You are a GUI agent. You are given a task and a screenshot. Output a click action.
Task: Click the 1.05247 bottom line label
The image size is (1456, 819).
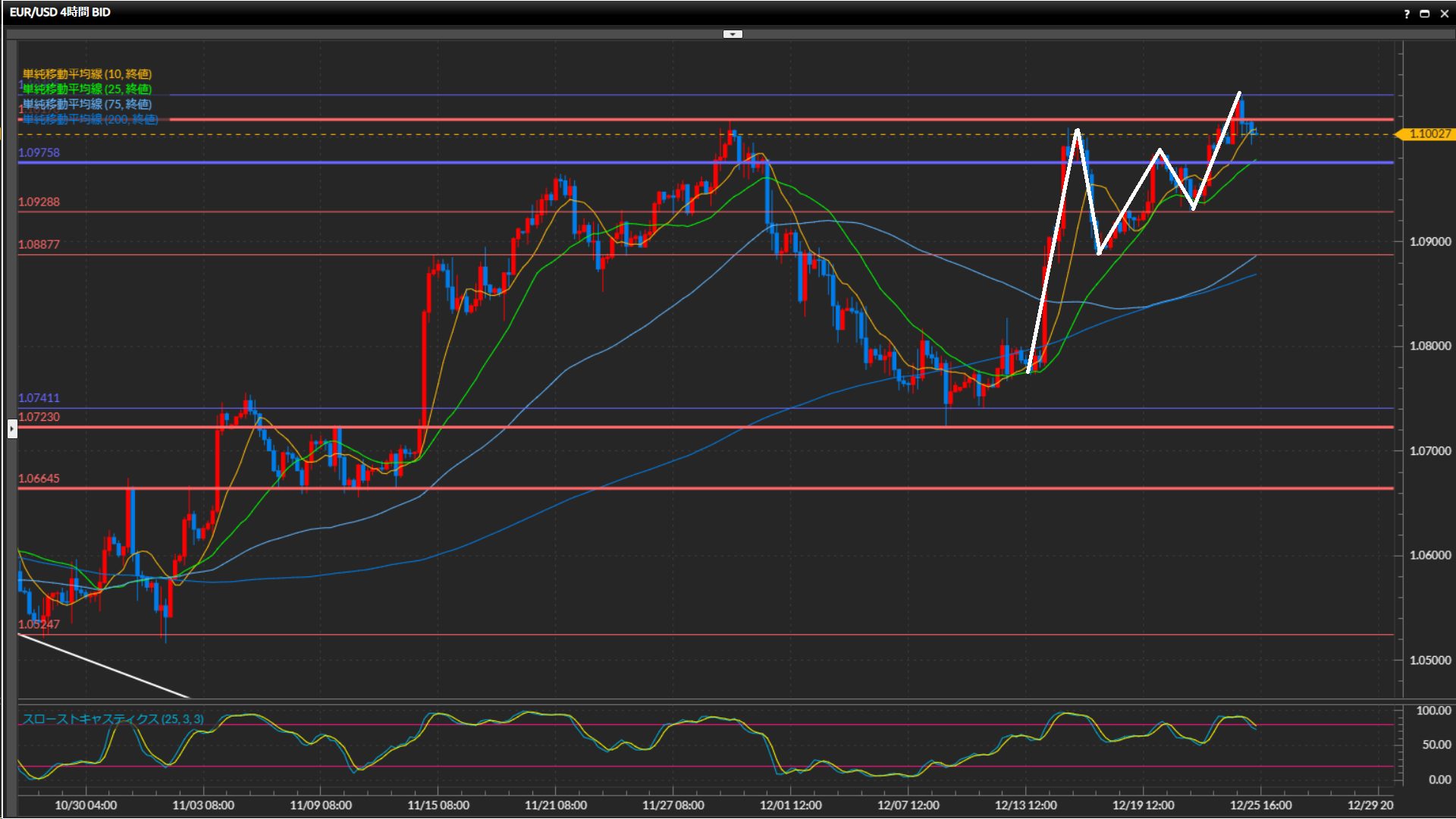(x=39, y=624)
